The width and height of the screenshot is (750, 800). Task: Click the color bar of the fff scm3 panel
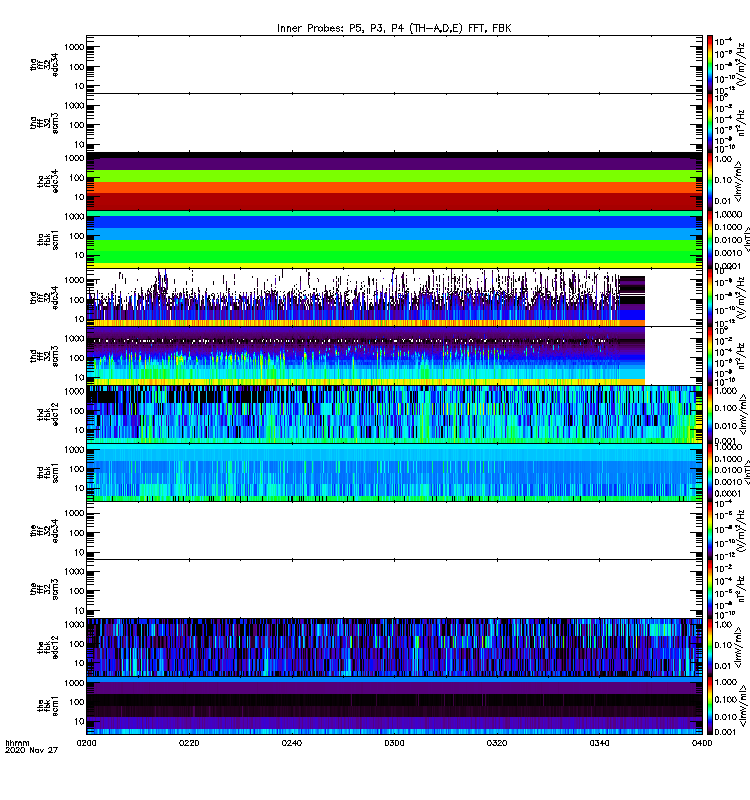click(710, 589)
